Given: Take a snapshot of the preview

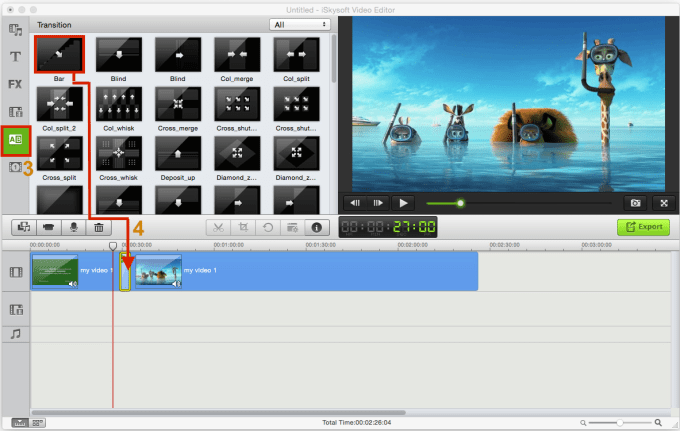Looking at the screenshot, I should 635,203.
